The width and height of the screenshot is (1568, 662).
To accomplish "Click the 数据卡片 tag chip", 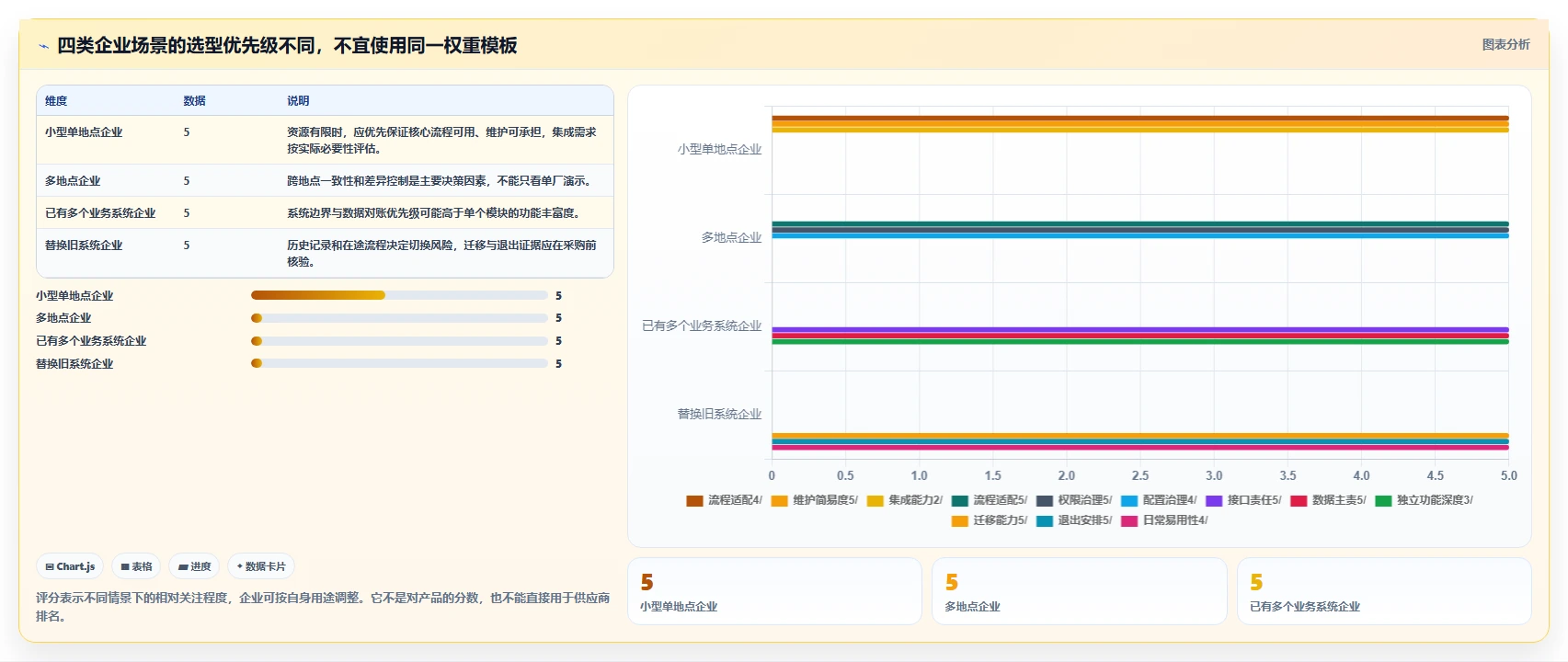I will pyautogui.click(x=261, y=566).
